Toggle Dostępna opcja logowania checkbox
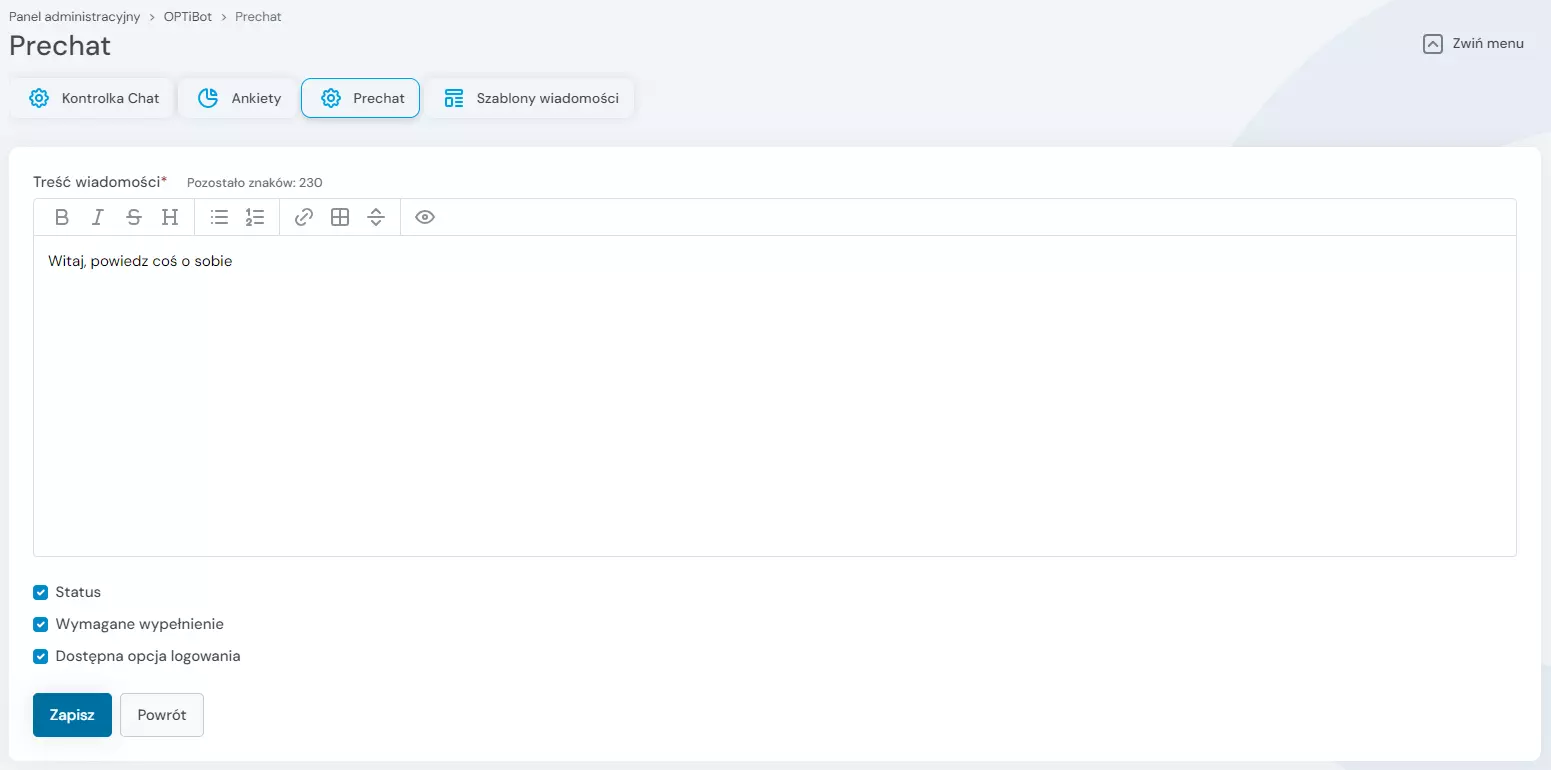Screen dimensions: 1551x770 pyautogui.click(x=41, y=657)
